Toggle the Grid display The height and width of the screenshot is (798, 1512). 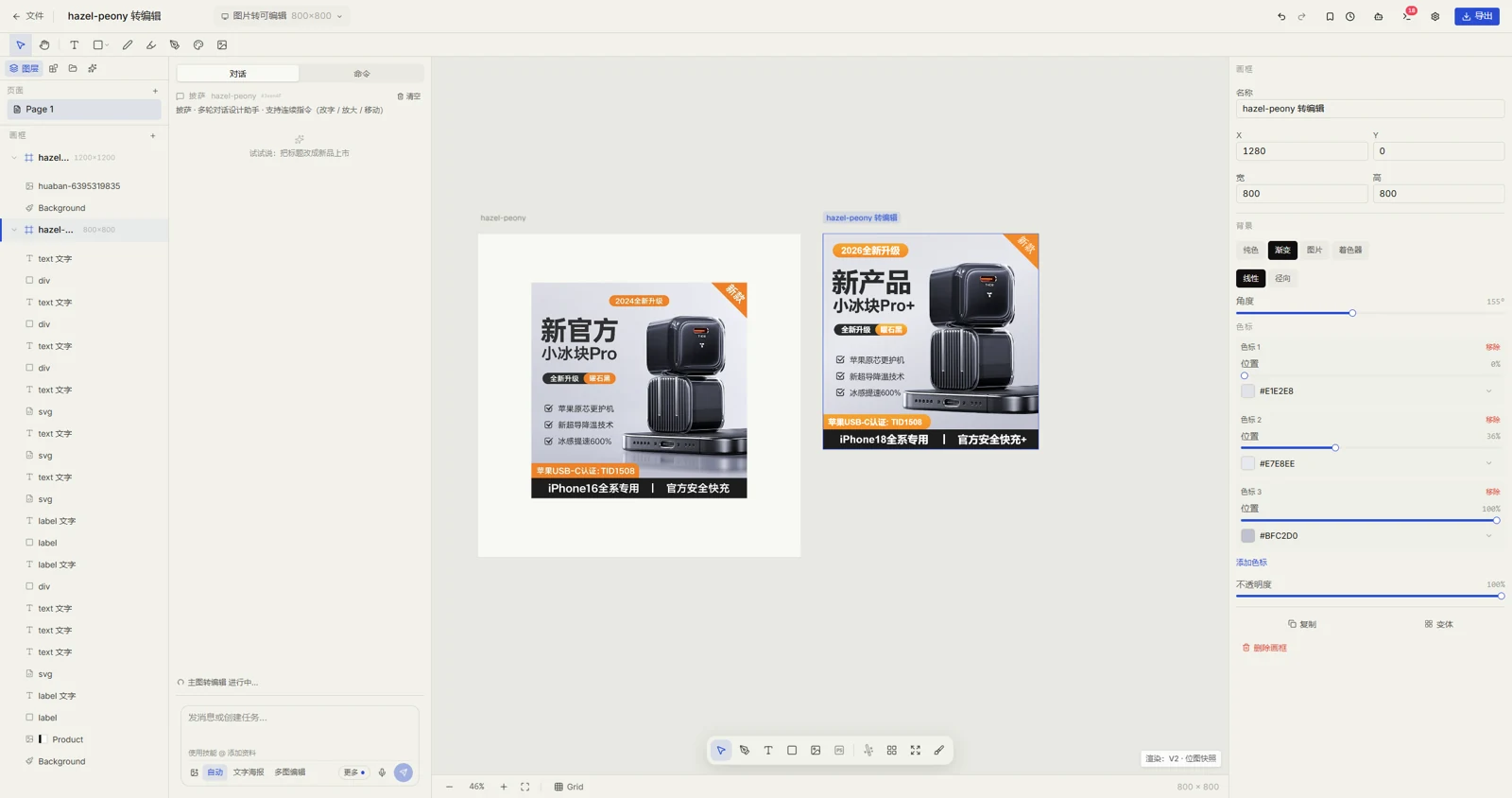coord(569,787)
